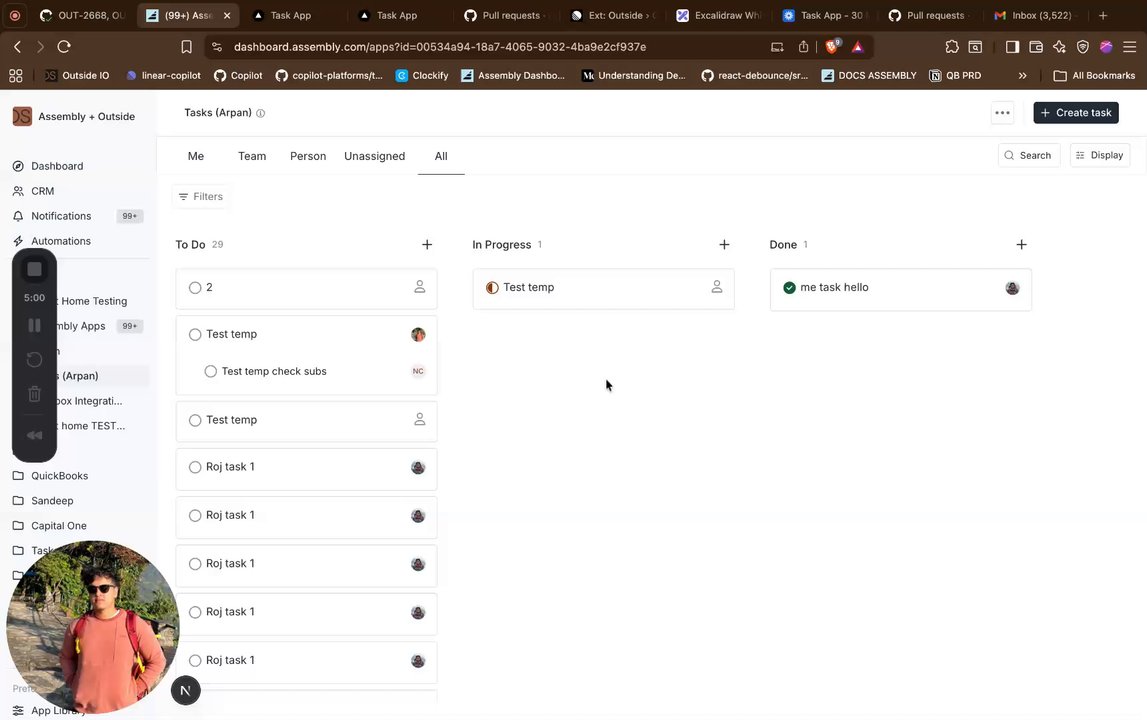Open CRM in the sidebar
Screen dimensions: 1147x720
coord(42,191)
